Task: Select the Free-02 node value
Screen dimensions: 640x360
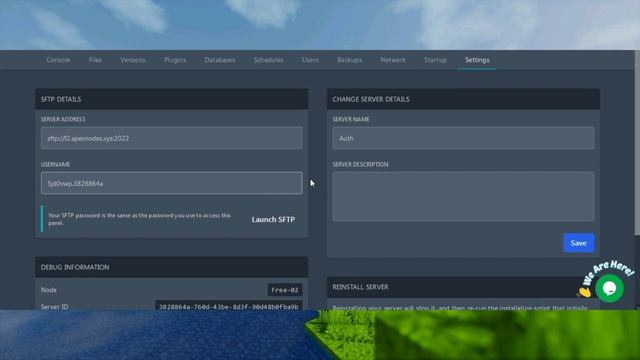Action: (x=285, y=290)
